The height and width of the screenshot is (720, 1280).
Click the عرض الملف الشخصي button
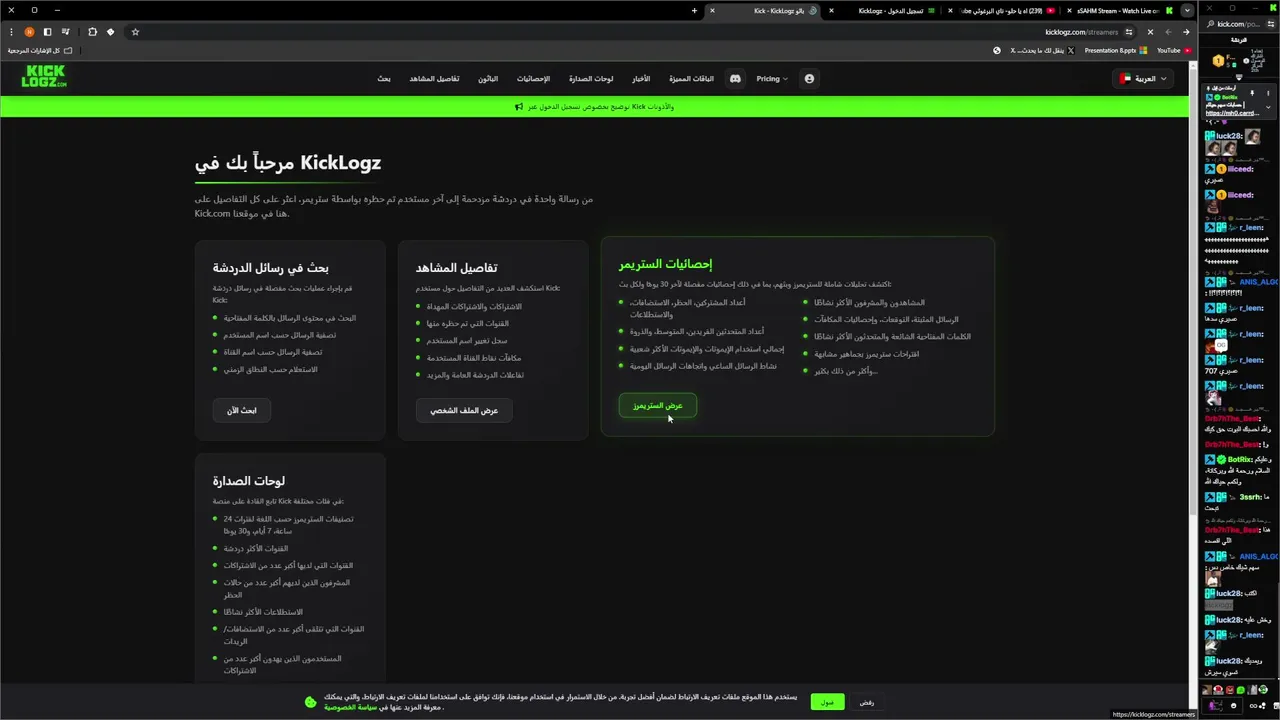point(464,410)
